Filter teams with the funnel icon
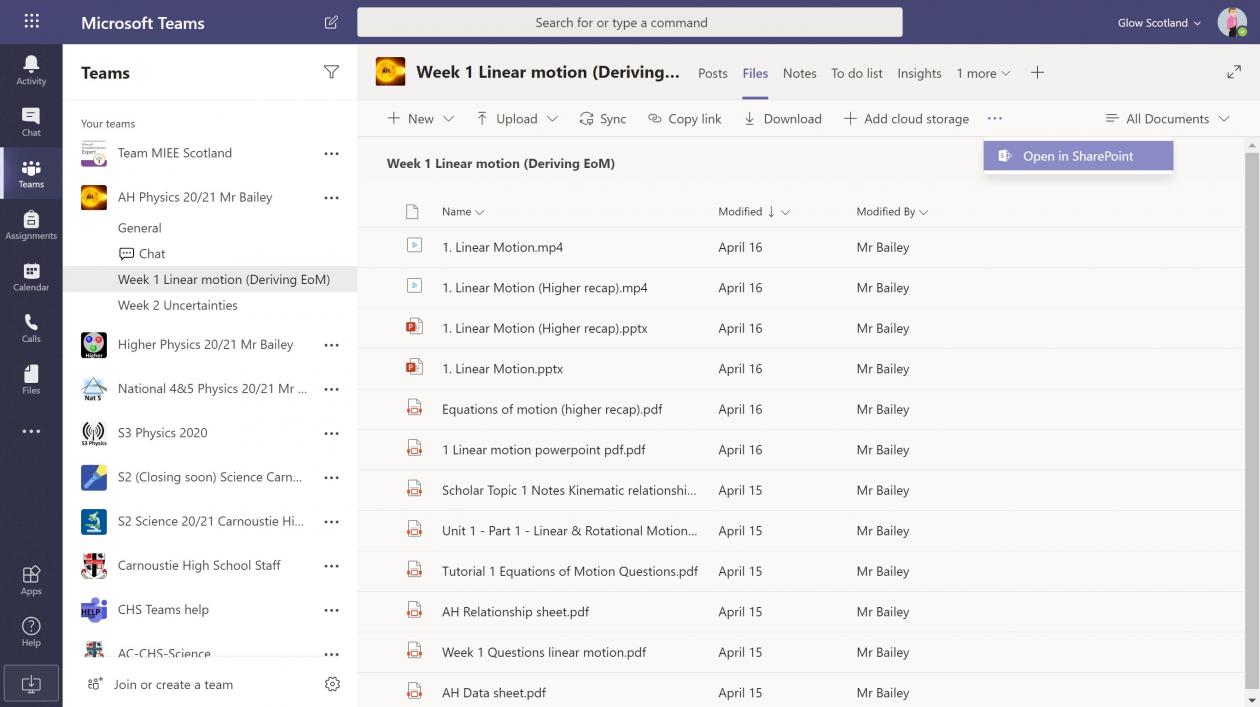 331,72
